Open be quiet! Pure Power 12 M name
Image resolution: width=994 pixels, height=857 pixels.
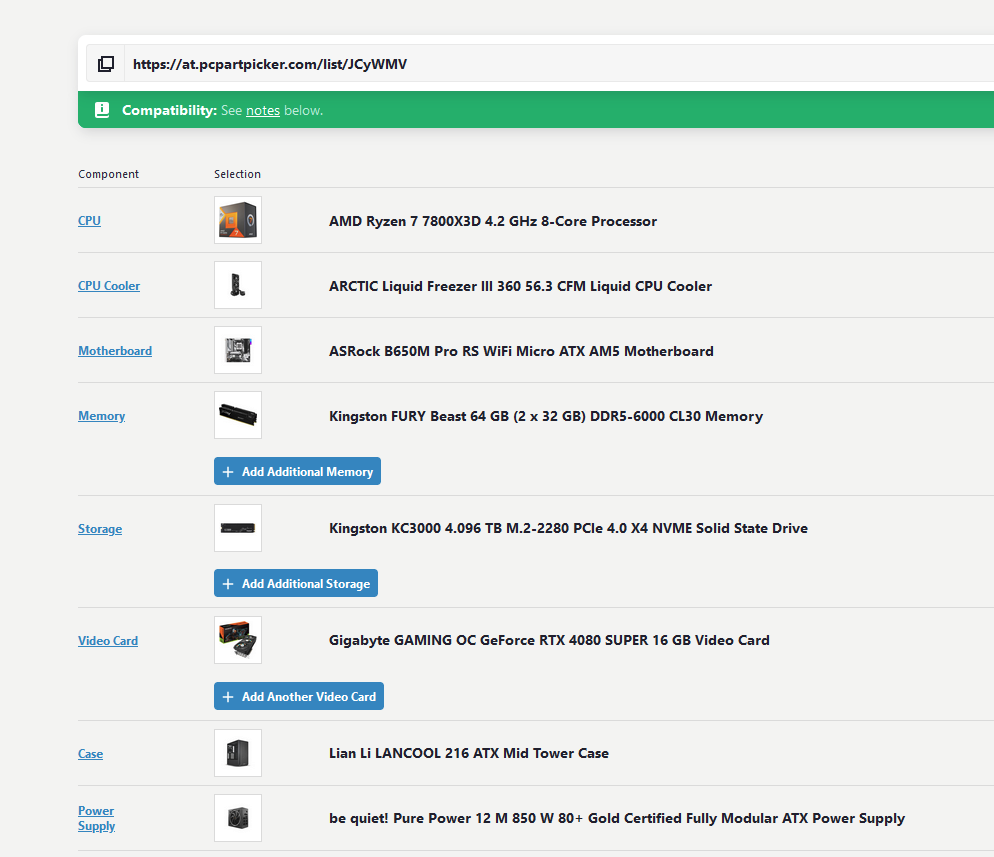[x=617, y=818]
